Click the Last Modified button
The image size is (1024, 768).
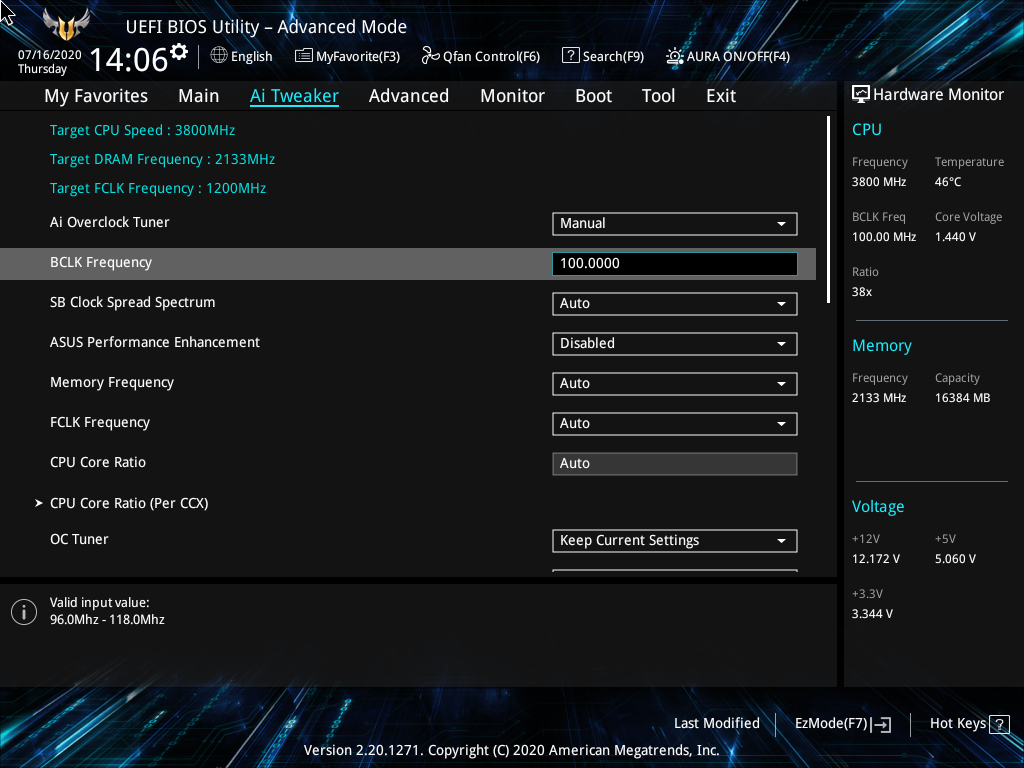pyautogui.click(x=716, y=724)
